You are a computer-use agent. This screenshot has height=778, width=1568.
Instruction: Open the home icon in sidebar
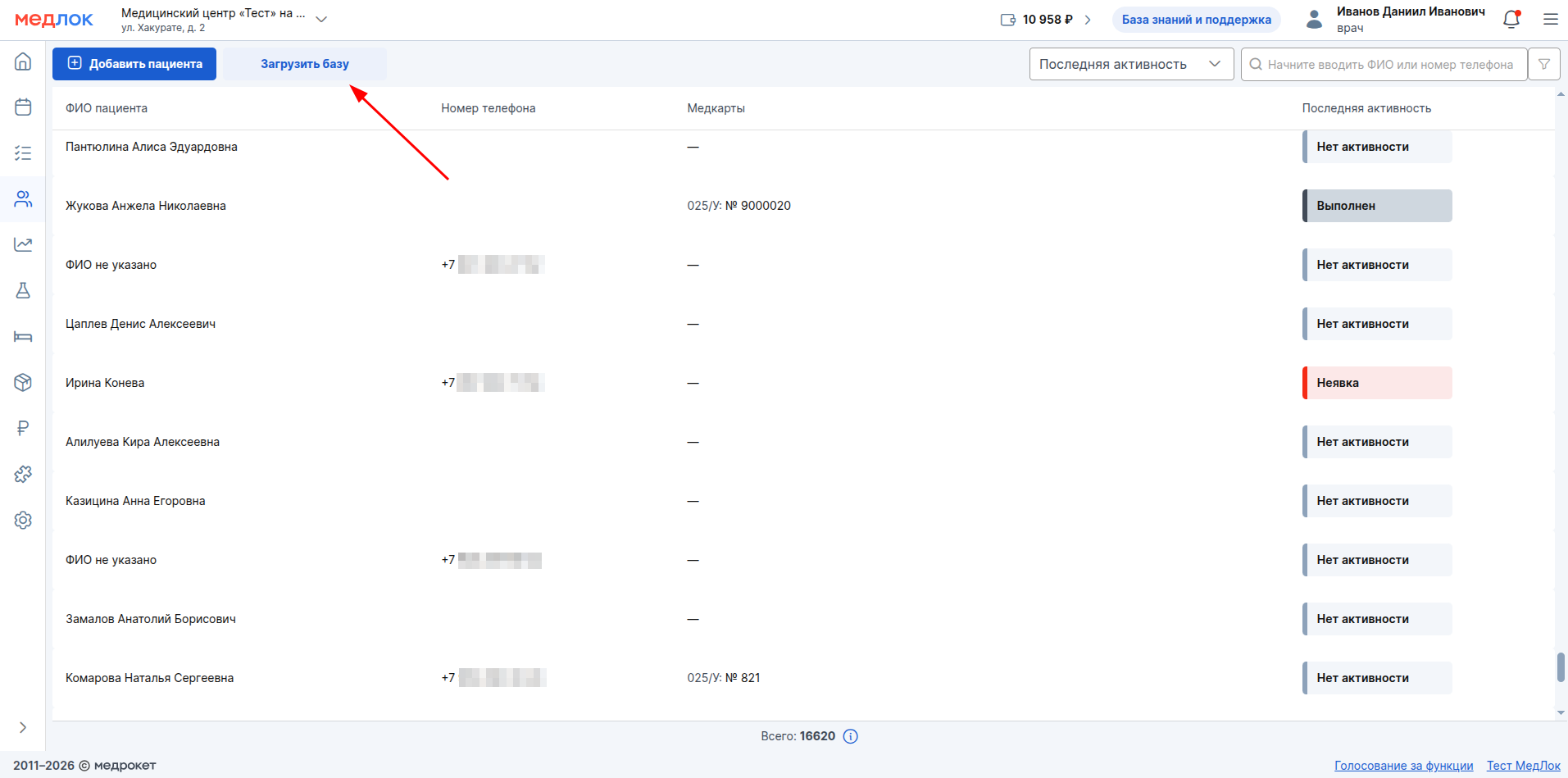click(x=23, y=61)
